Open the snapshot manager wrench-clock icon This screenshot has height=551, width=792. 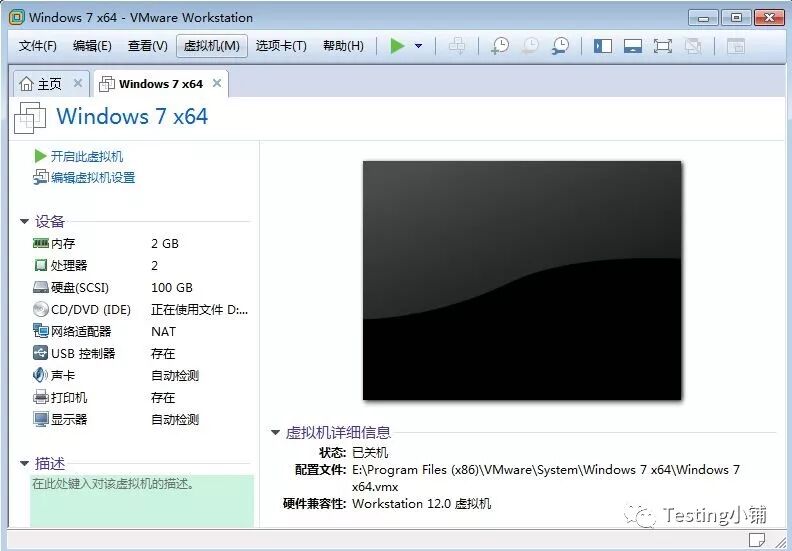click(x=561, y=46)
